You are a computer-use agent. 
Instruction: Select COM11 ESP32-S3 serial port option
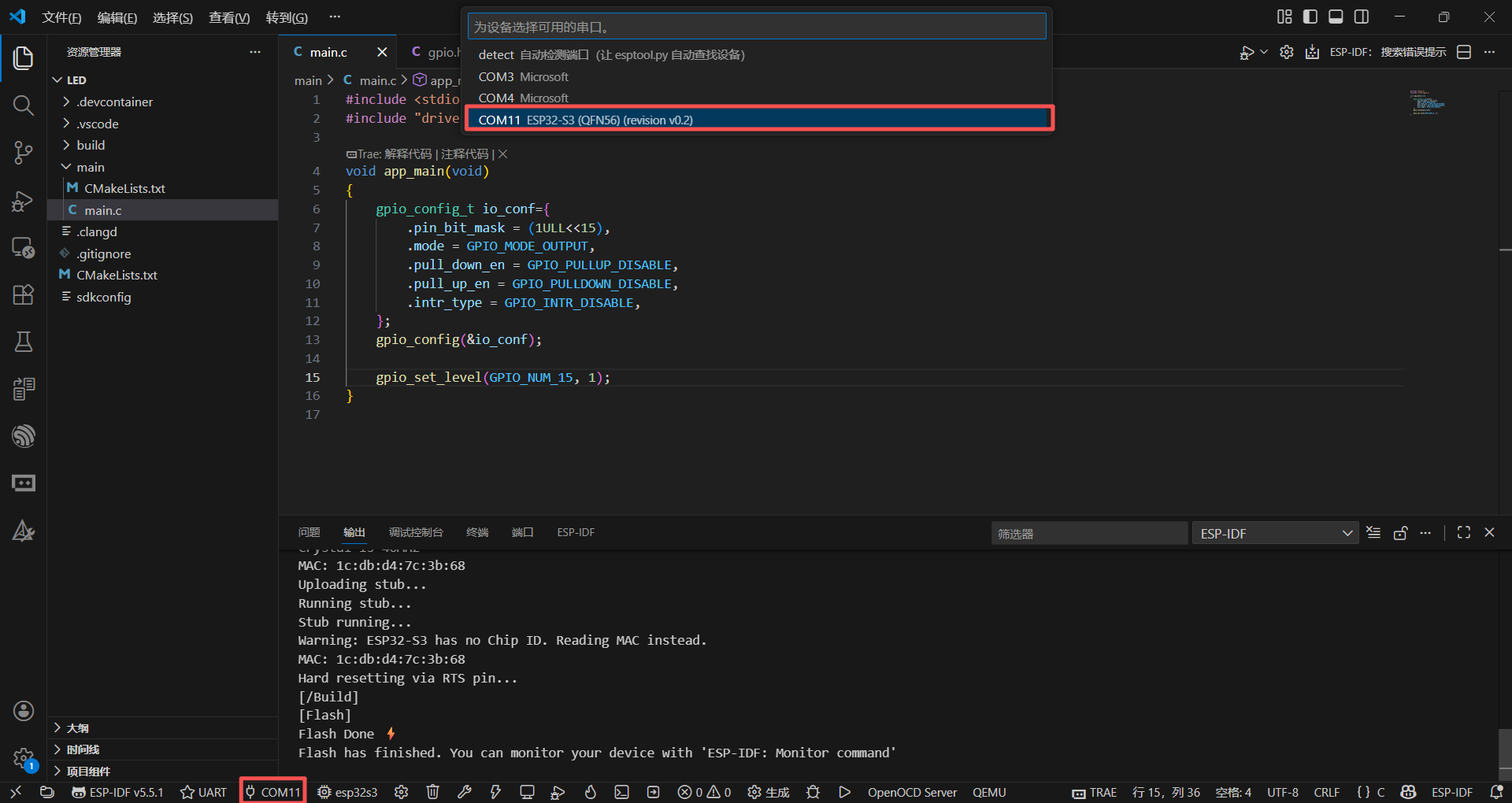pyautogui.click(x=759, y=120)
